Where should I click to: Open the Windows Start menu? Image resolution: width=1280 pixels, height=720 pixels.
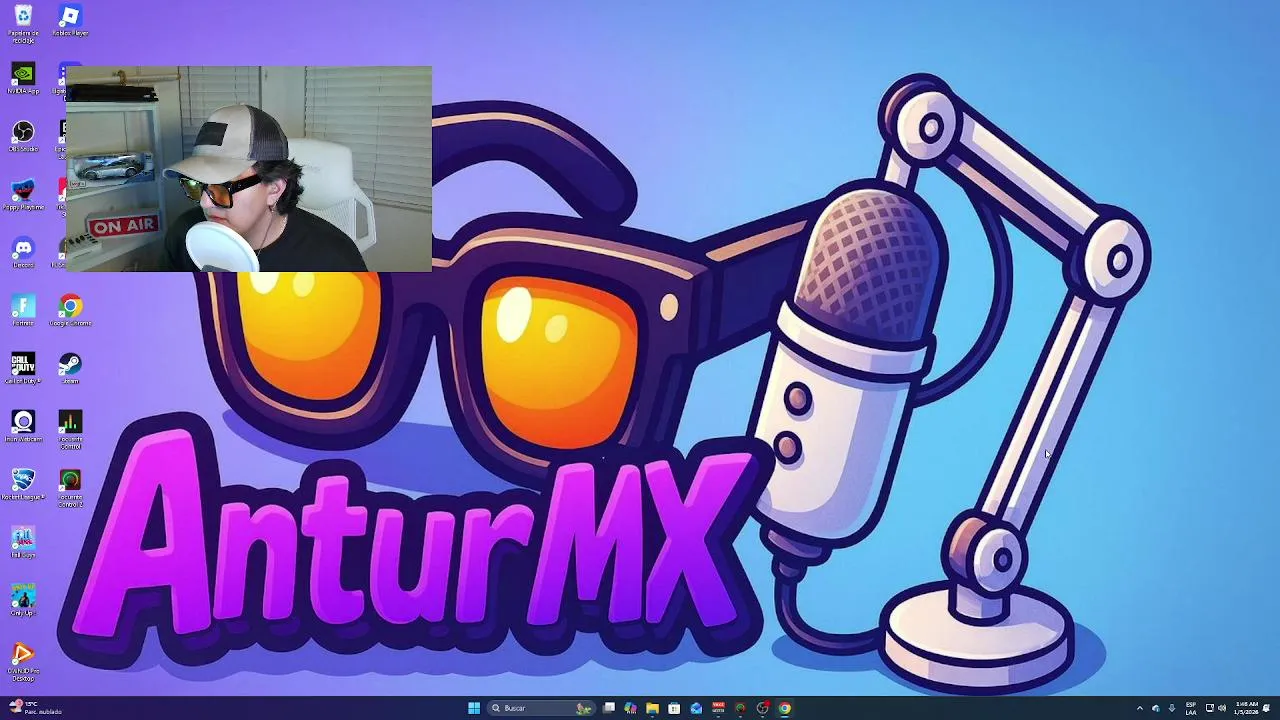474,708
